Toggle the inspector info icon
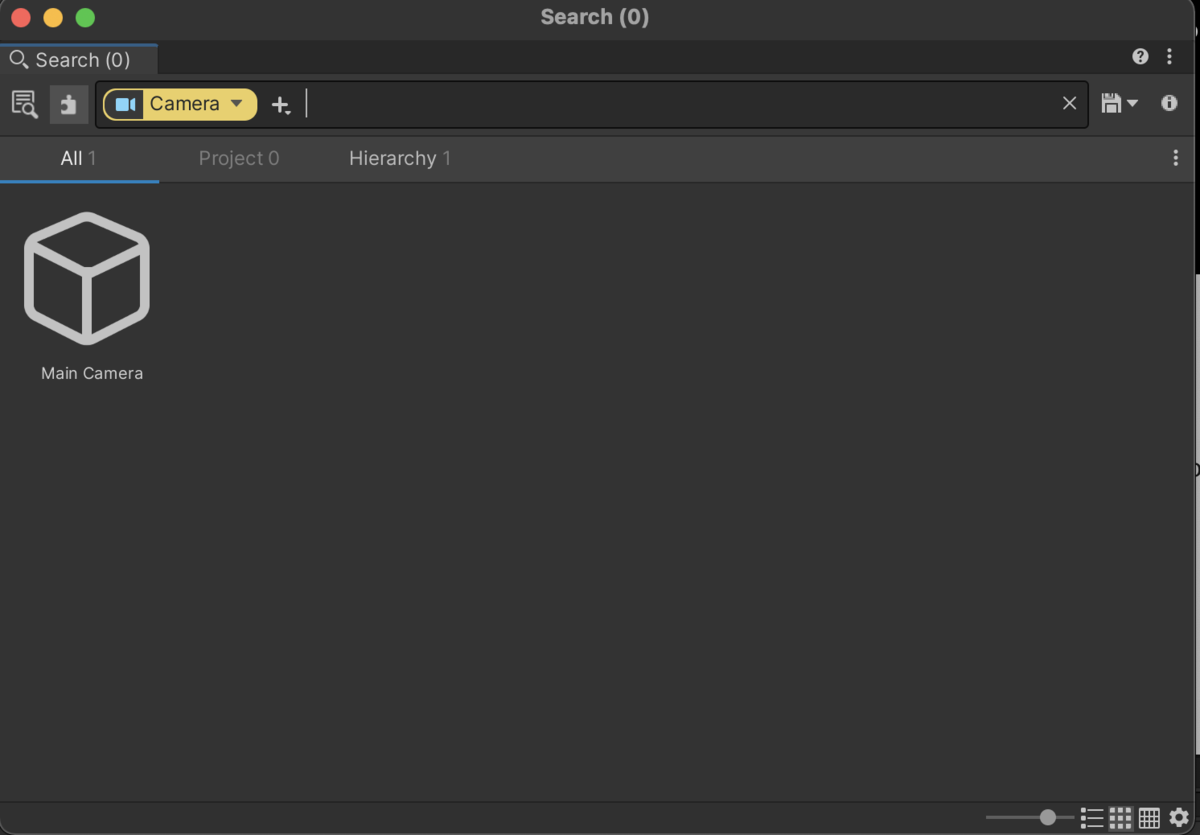1200x835 pixels. point(1169,103)
